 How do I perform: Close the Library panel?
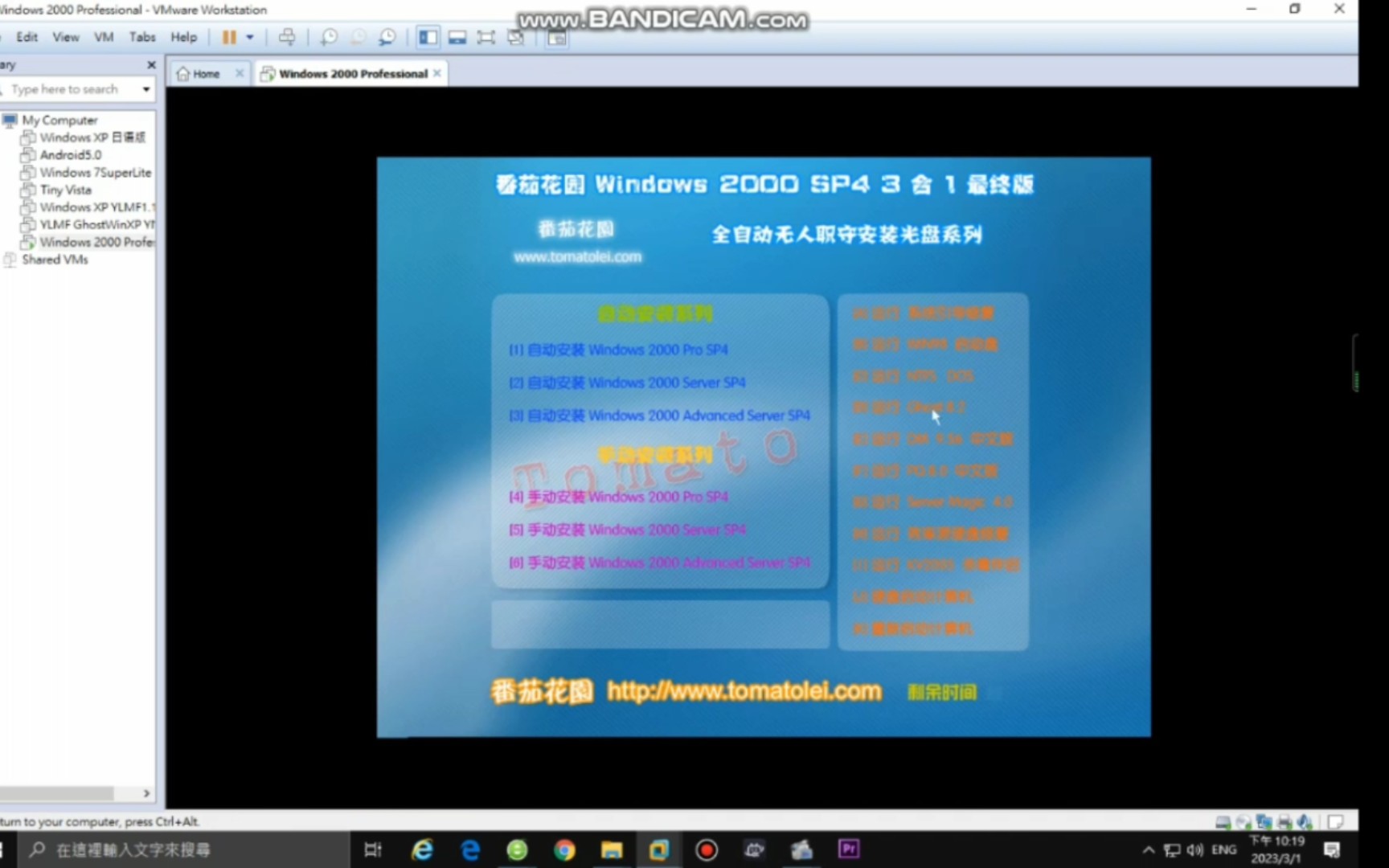[151, 64]
